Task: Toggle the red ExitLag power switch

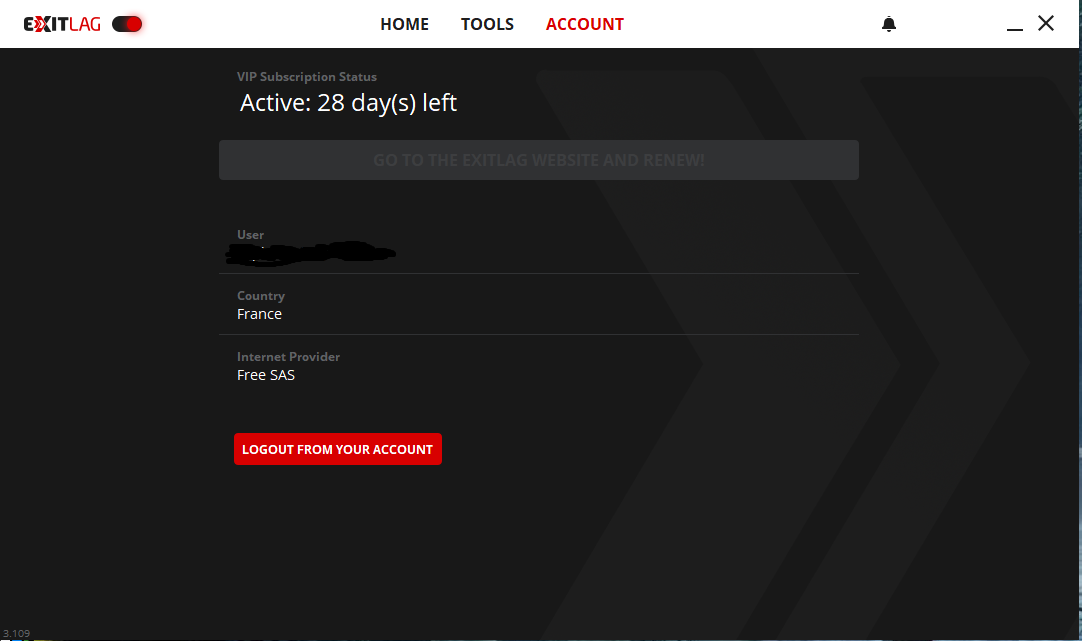Action: (127, 24)
